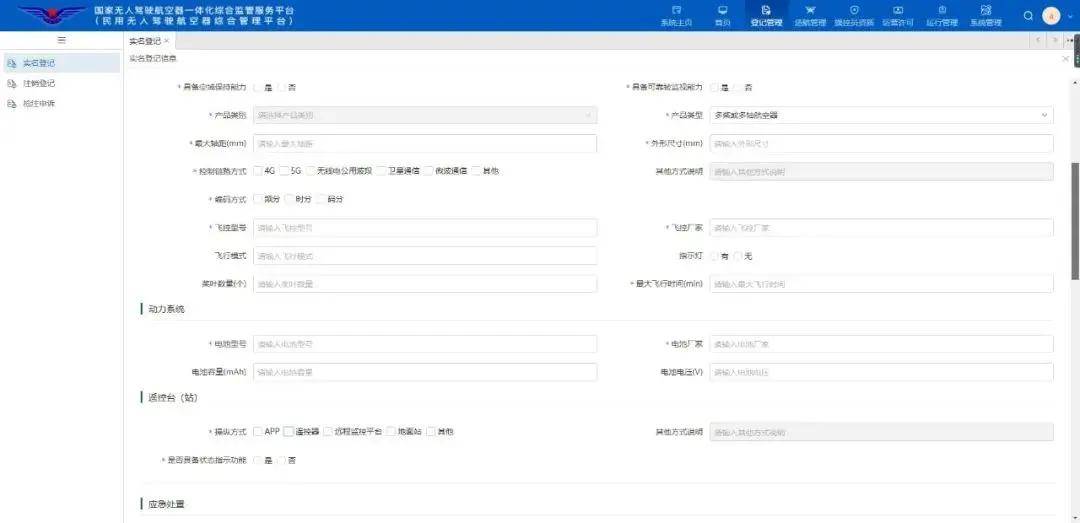Go to 运行管理 module
This screenshot has height=523, width=1080.
tap(941, 15)
